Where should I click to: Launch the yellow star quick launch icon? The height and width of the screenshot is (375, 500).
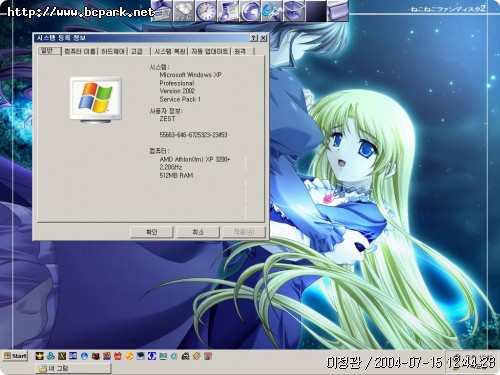pos(40,356)
